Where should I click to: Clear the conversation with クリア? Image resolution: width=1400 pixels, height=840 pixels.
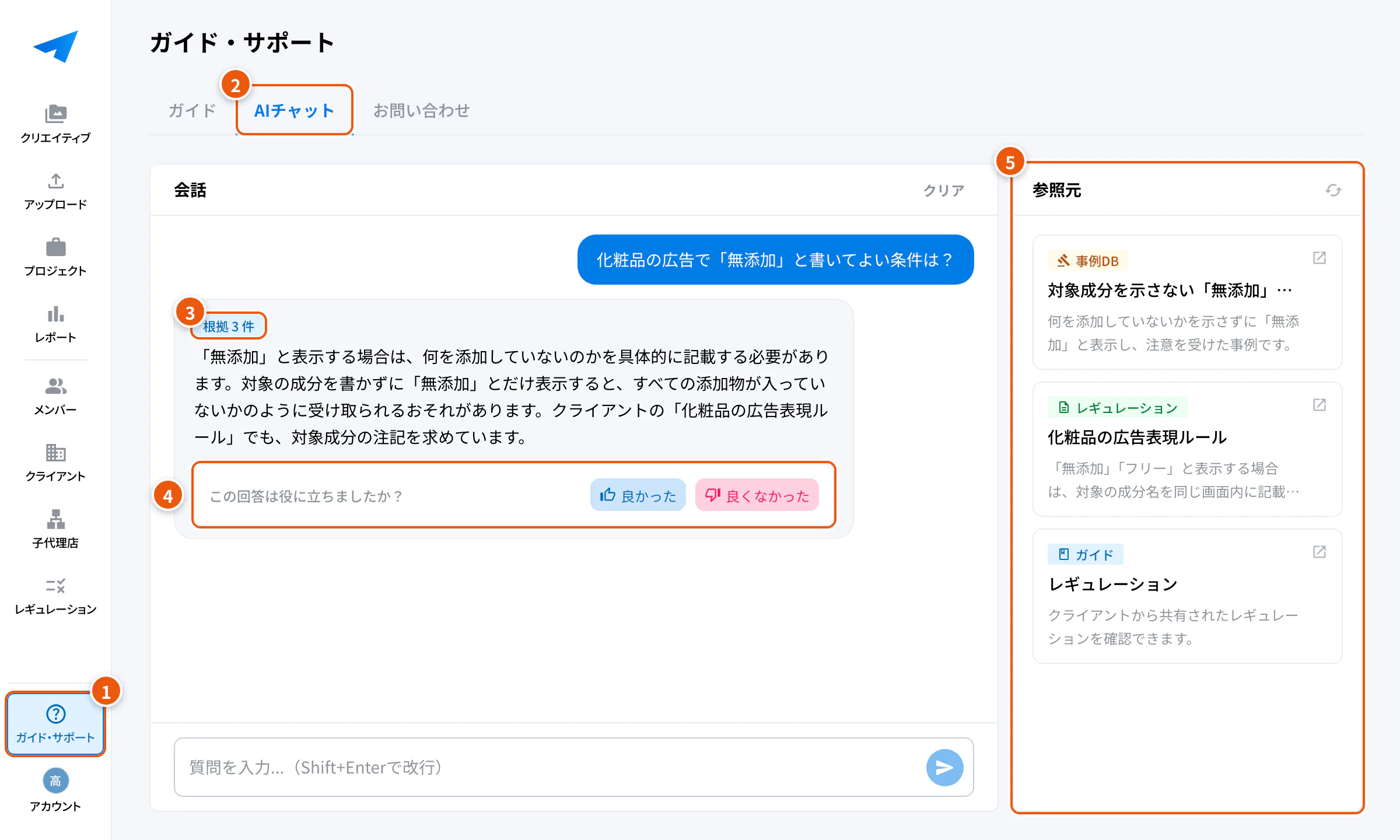[x=944, y=190]
